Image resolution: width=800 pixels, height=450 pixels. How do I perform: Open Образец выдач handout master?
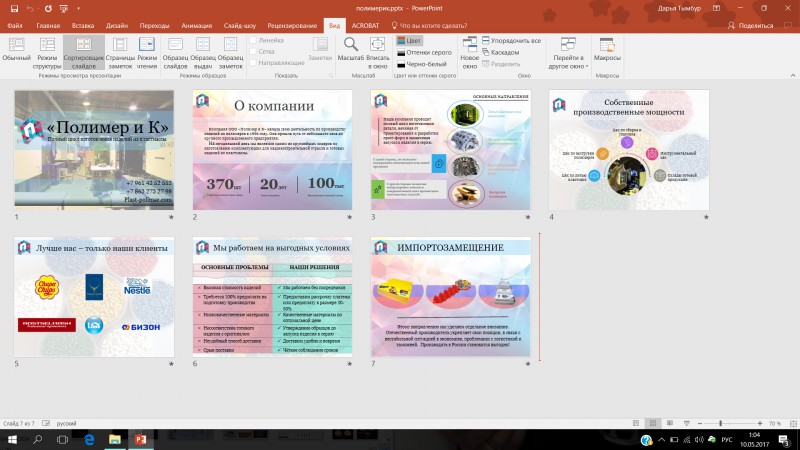click(x=203, y=53)
